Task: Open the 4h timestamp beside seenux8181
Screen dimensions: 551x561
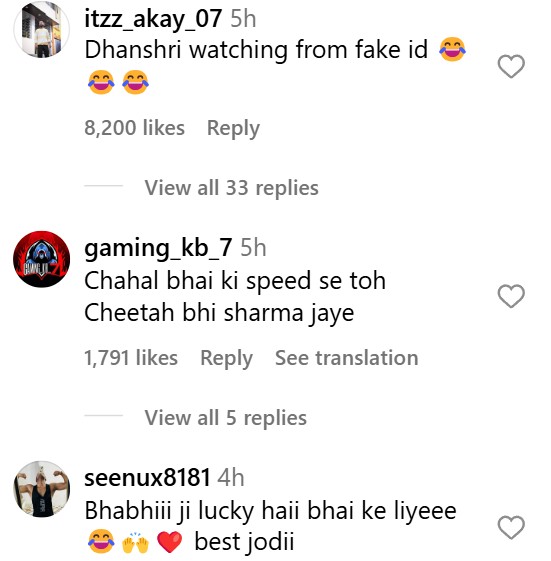Action: click(231, 477)
